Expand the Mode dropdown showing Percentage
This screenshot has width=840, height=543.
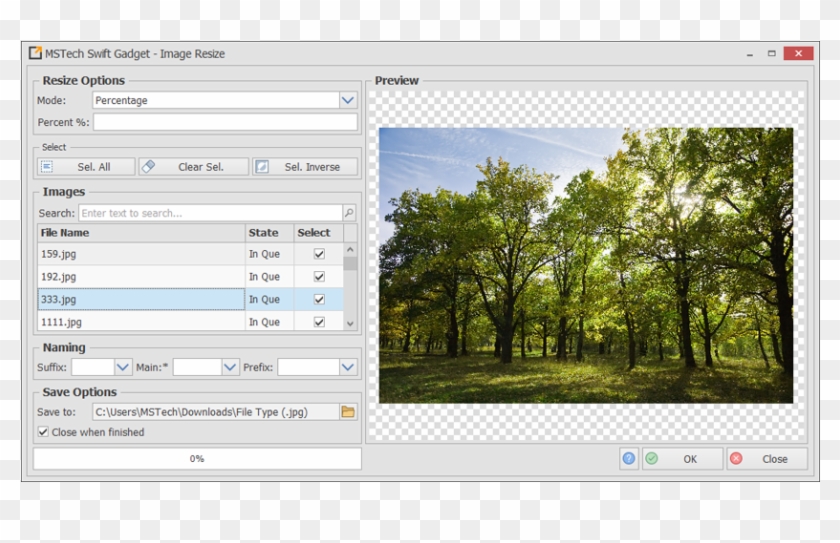click(347, 100)
